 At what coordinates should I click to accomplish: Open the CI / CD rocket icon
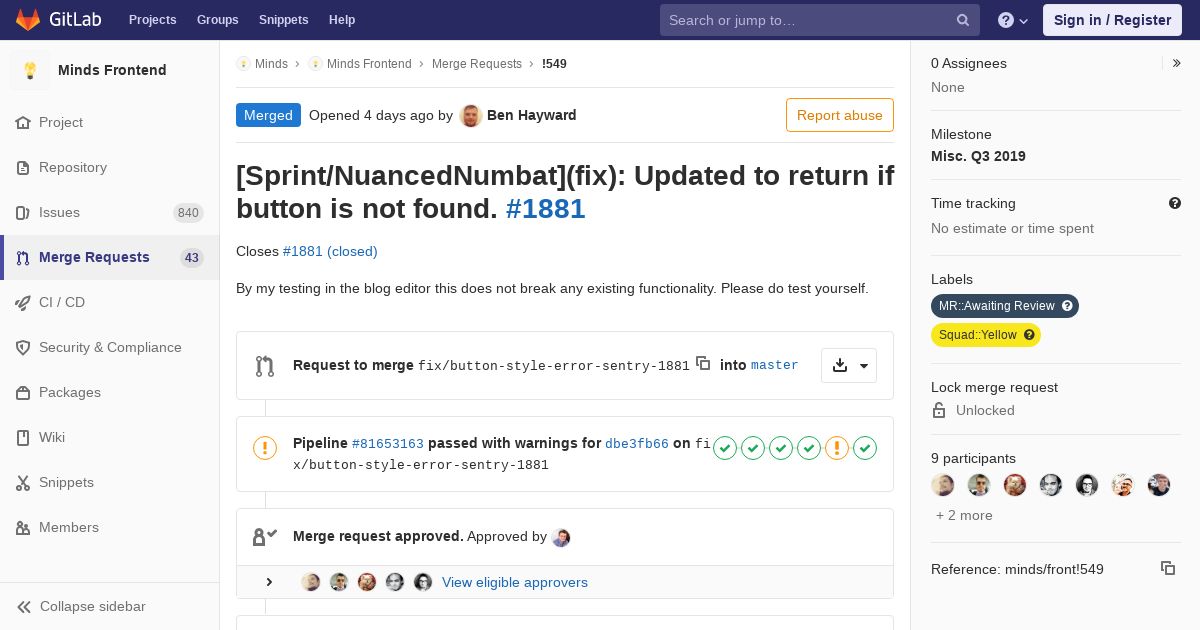[x=23, y=302]
